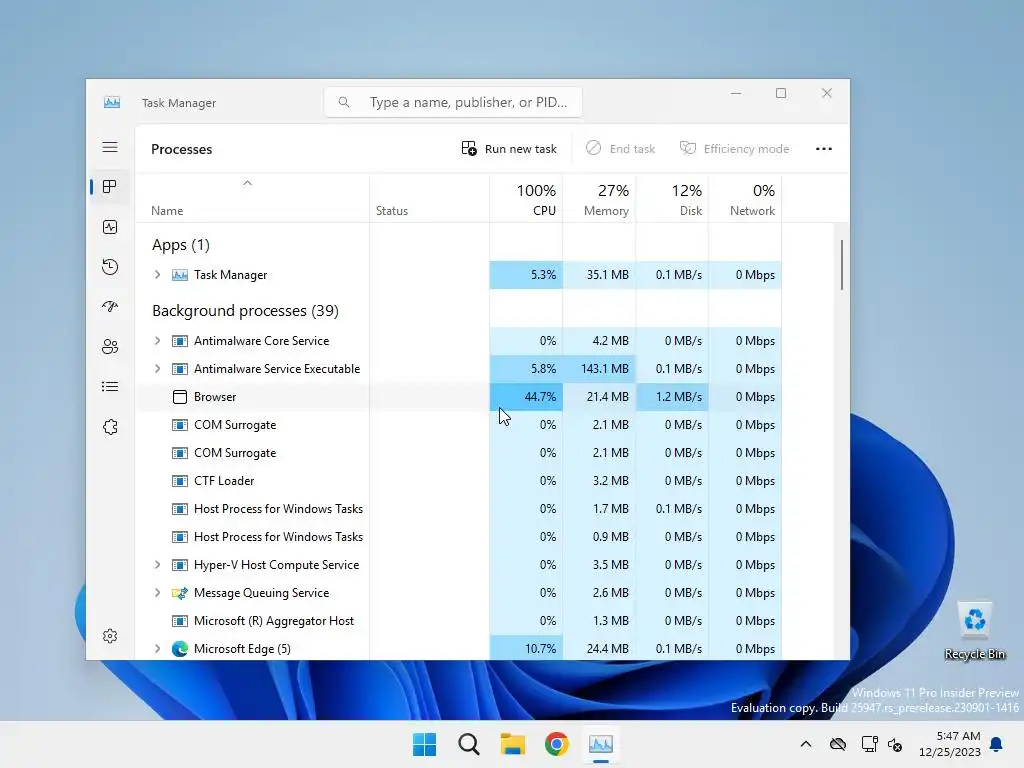Expand the Task Manager app row
Viewport: 1024px width, 768px height.
click(157, 275)
